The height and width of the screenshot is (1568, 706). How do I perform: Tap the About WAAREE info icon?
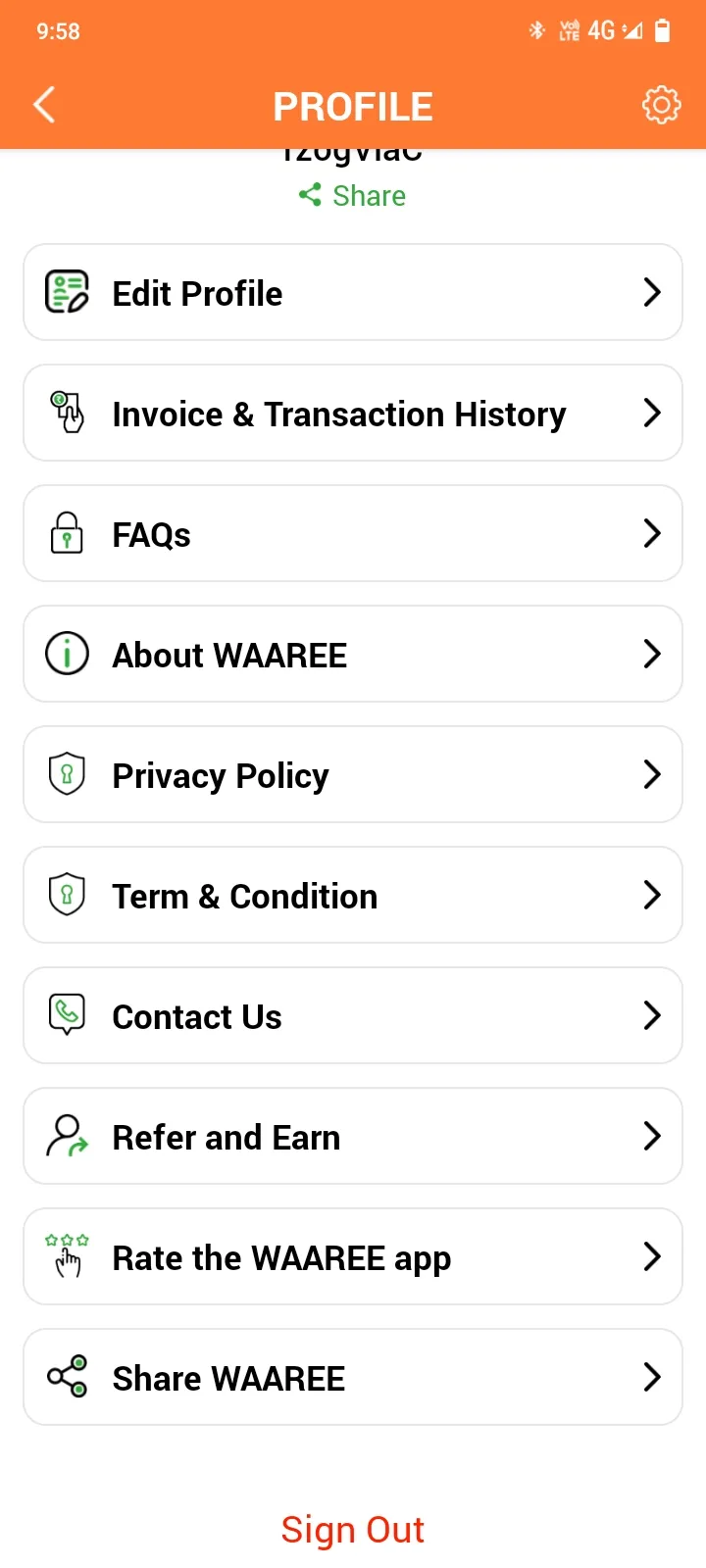tap(67, 654)
